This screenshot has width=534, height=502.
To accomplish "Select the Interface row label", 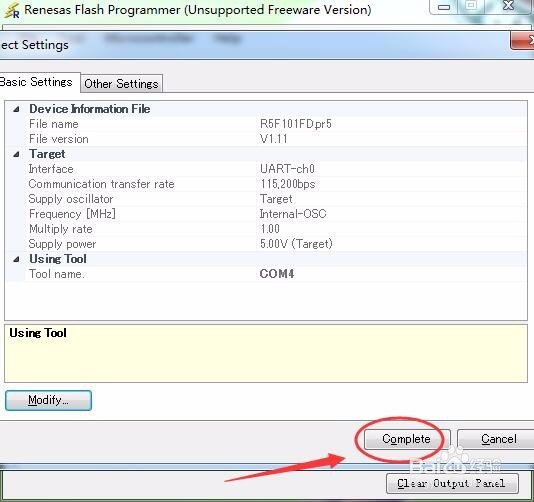I will (x=51, y=169).
